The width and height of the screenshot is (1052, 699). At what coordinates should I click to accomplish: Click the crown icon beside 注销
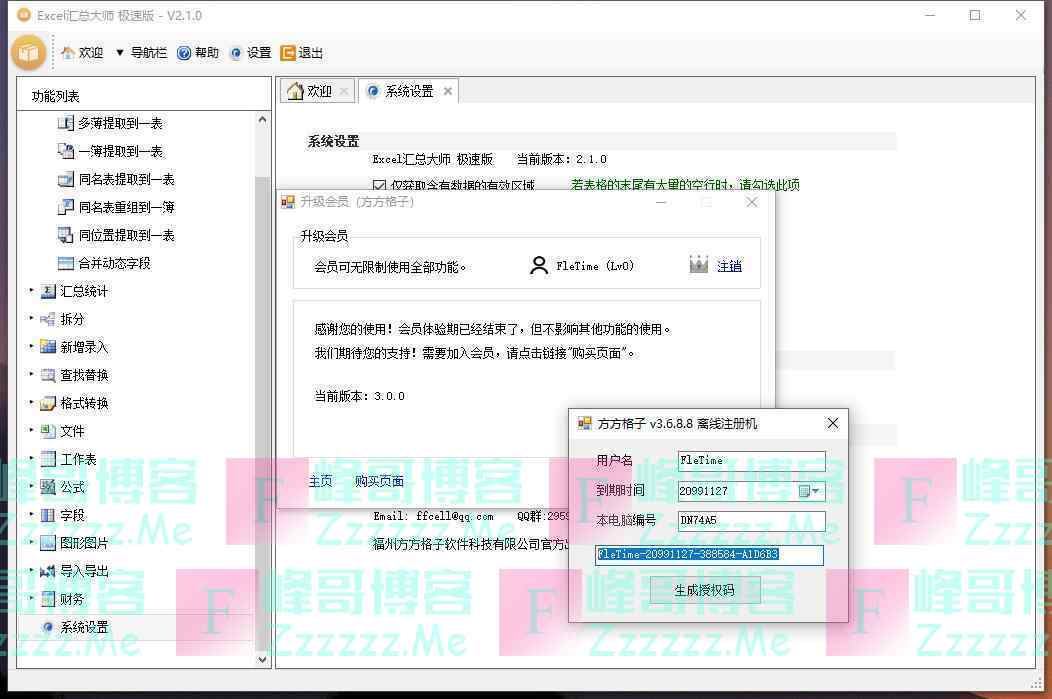click(699, 265)
